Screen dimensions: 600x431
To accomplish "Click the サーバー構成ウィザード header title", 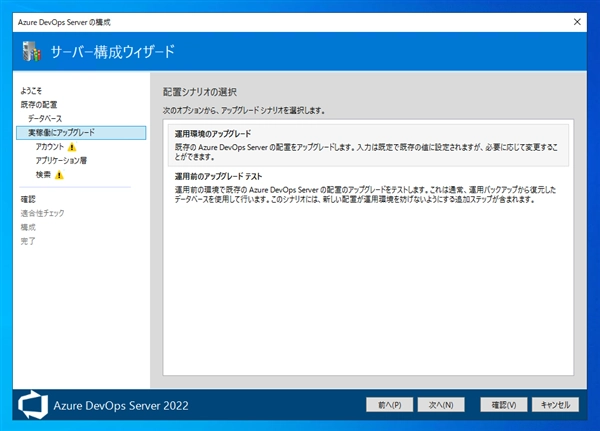I will pyautogui.click(x=112, y=51).
